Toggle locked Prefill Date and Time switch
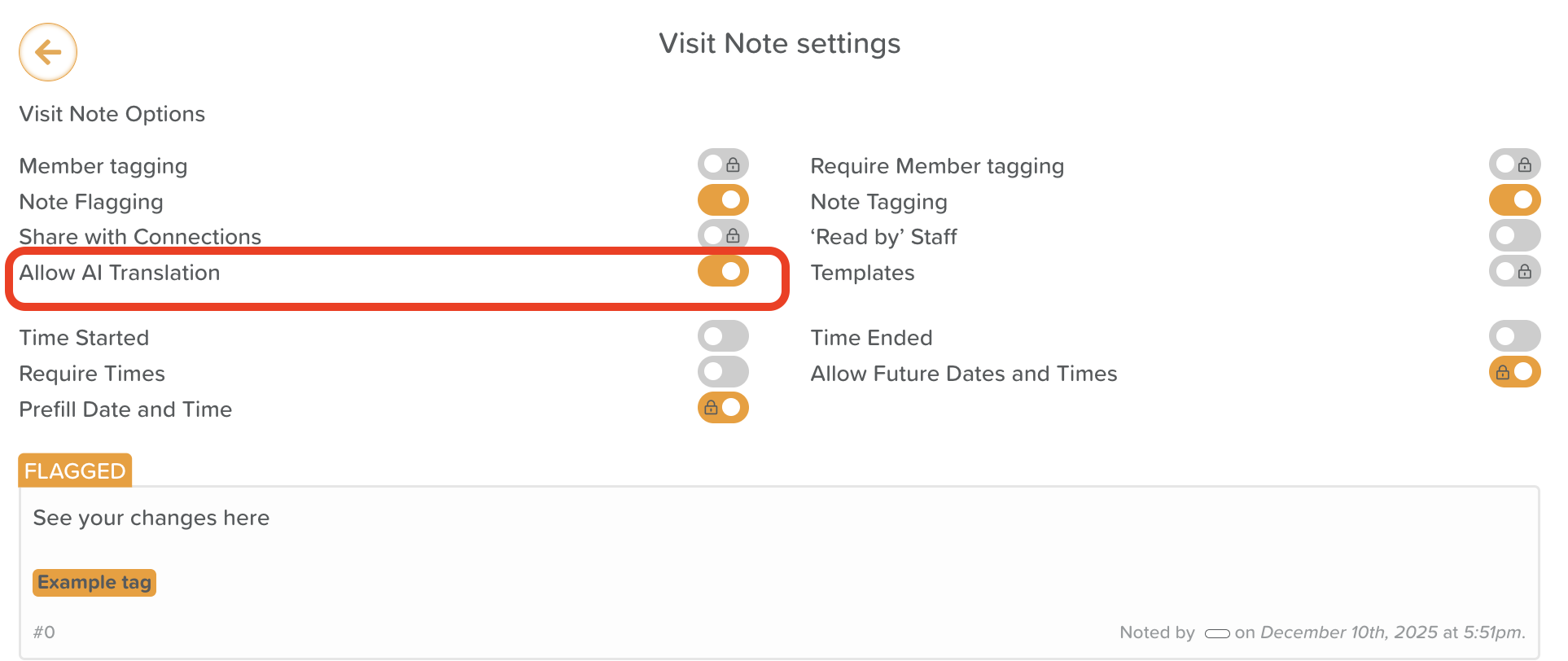The image size is (1568, 661). [x=723, y=408]
